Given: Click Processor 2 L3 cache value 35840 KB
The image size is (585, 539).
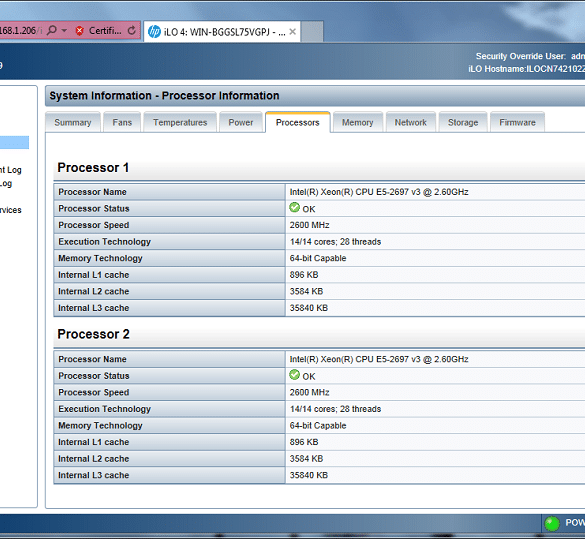Looking at the screenshot, I should click(309, 475).
